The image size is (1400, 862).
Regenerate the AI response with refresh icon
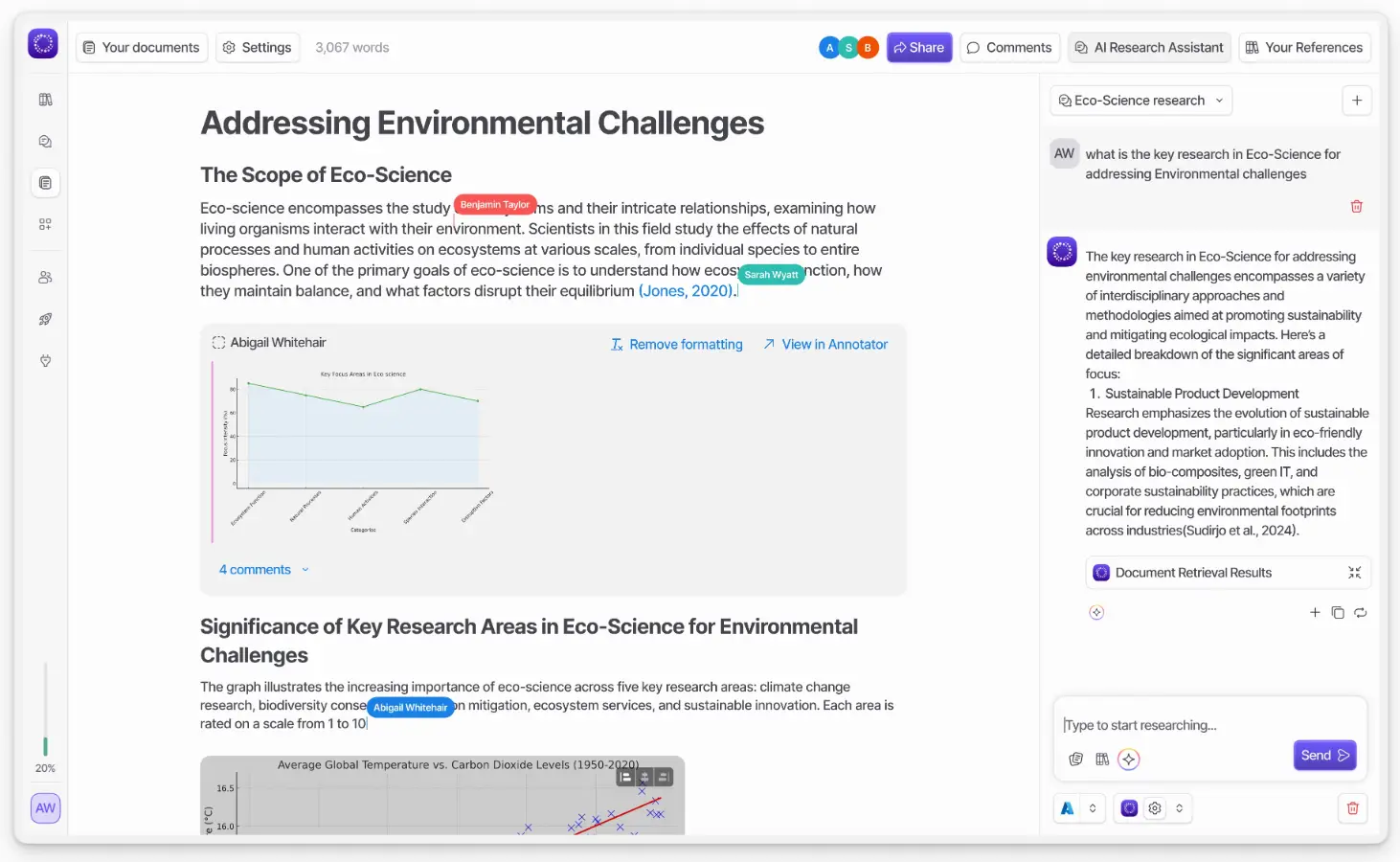tap(1361, 612)
